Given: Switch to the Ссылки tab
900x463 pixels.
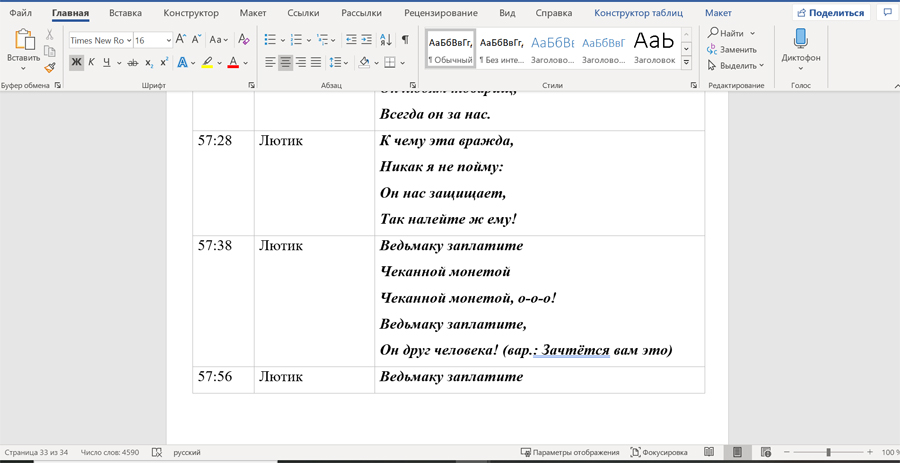Looking at the screenshot, I should tap(302, 13).
